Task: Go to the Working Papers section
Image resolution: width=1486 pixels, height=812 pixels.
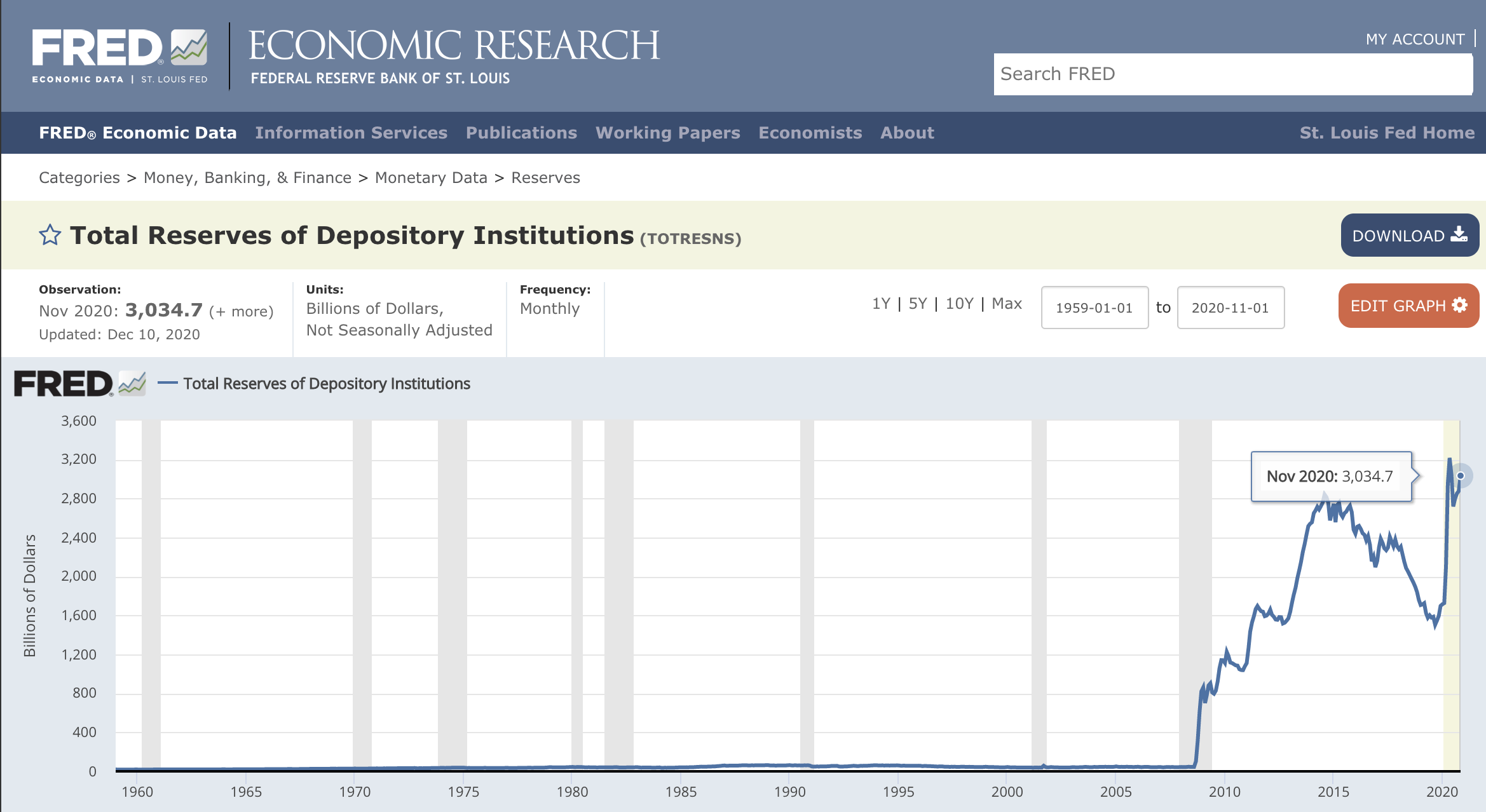Action: click(668, 133)
